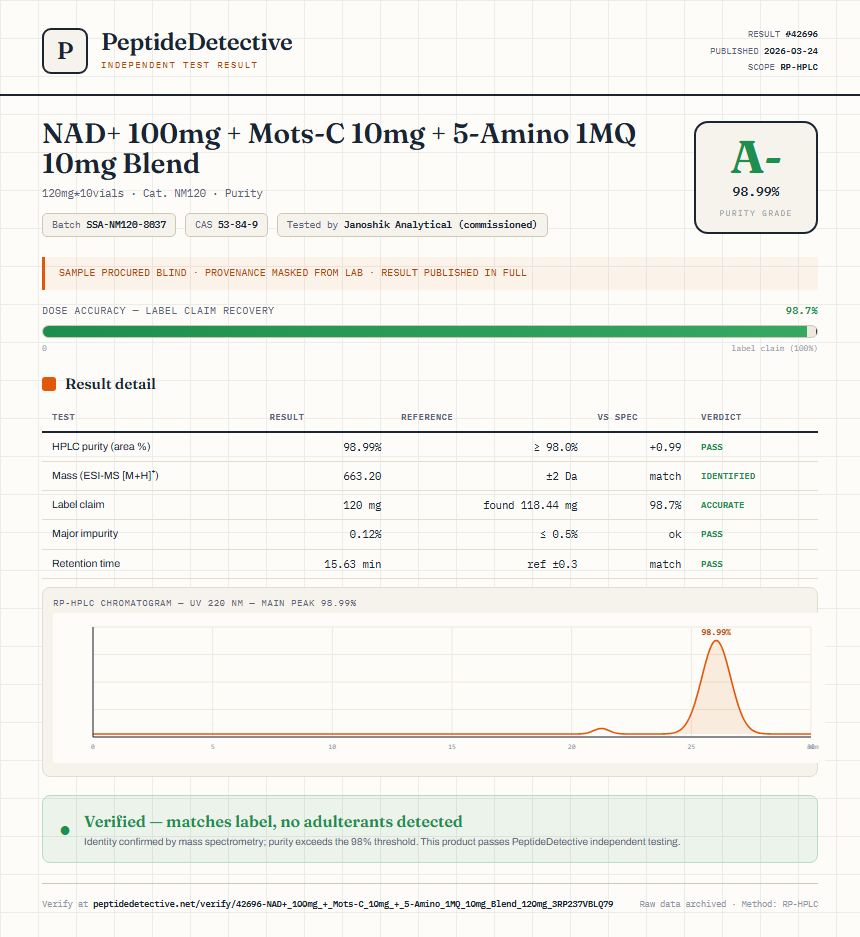Viewport: 860px width, 937px height.
Task: Click the PeptideDetective P logo icon
Action: click(65, 51)
